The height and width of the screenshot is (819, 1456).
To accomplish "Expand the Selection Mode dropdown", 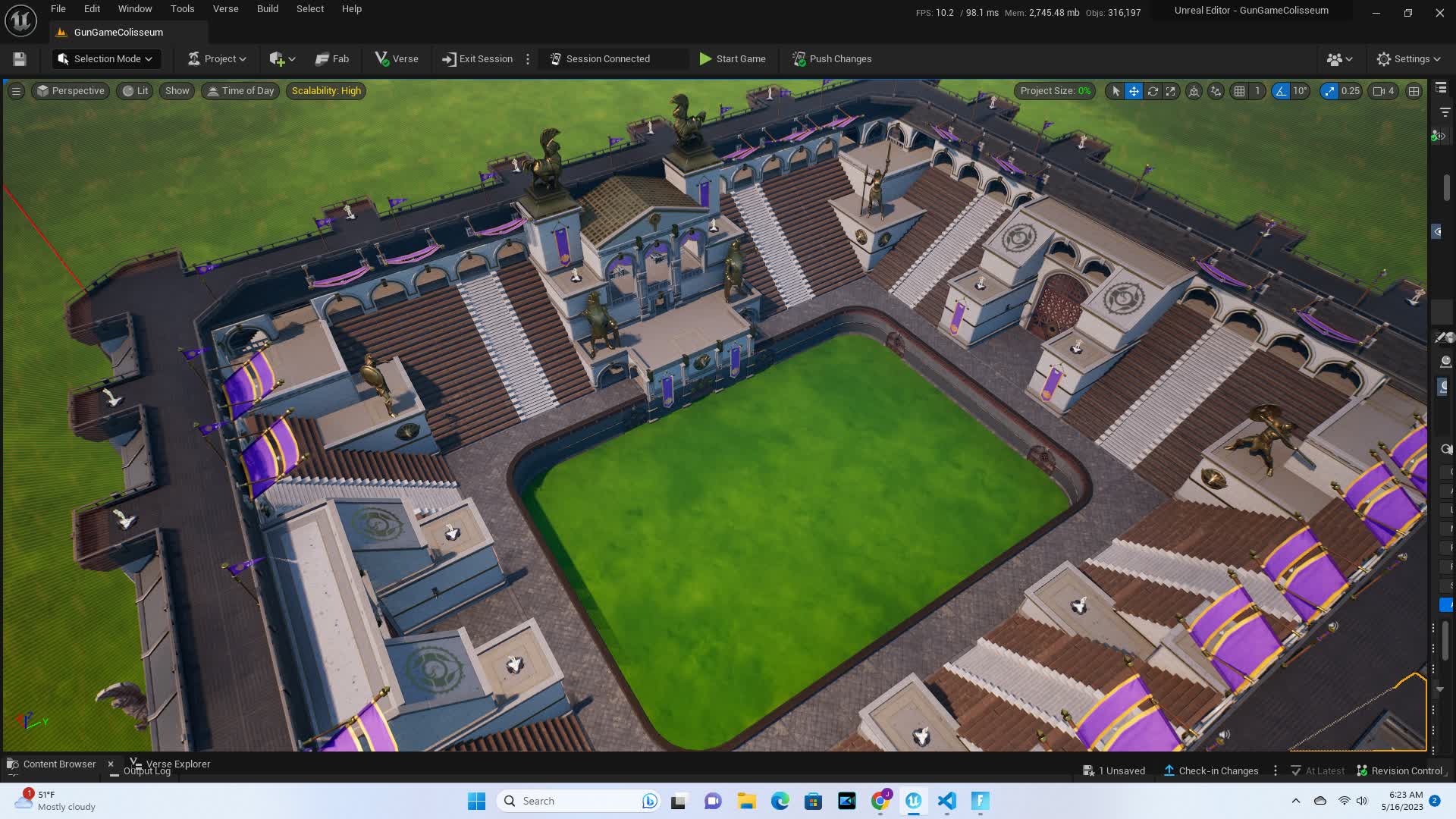I will pyautogui.click(x=105, y=58).
